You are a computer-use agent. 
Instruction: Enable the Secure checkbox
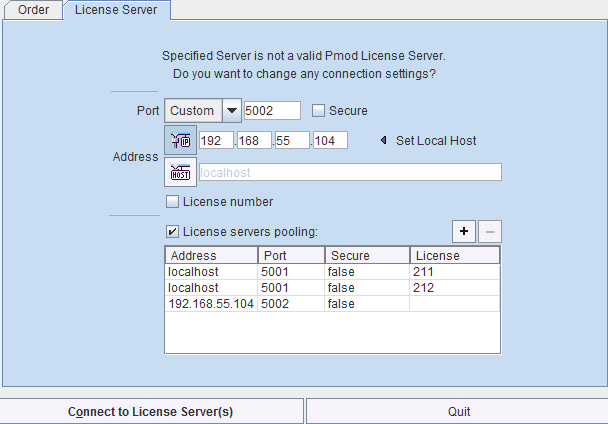pos(318,111)
